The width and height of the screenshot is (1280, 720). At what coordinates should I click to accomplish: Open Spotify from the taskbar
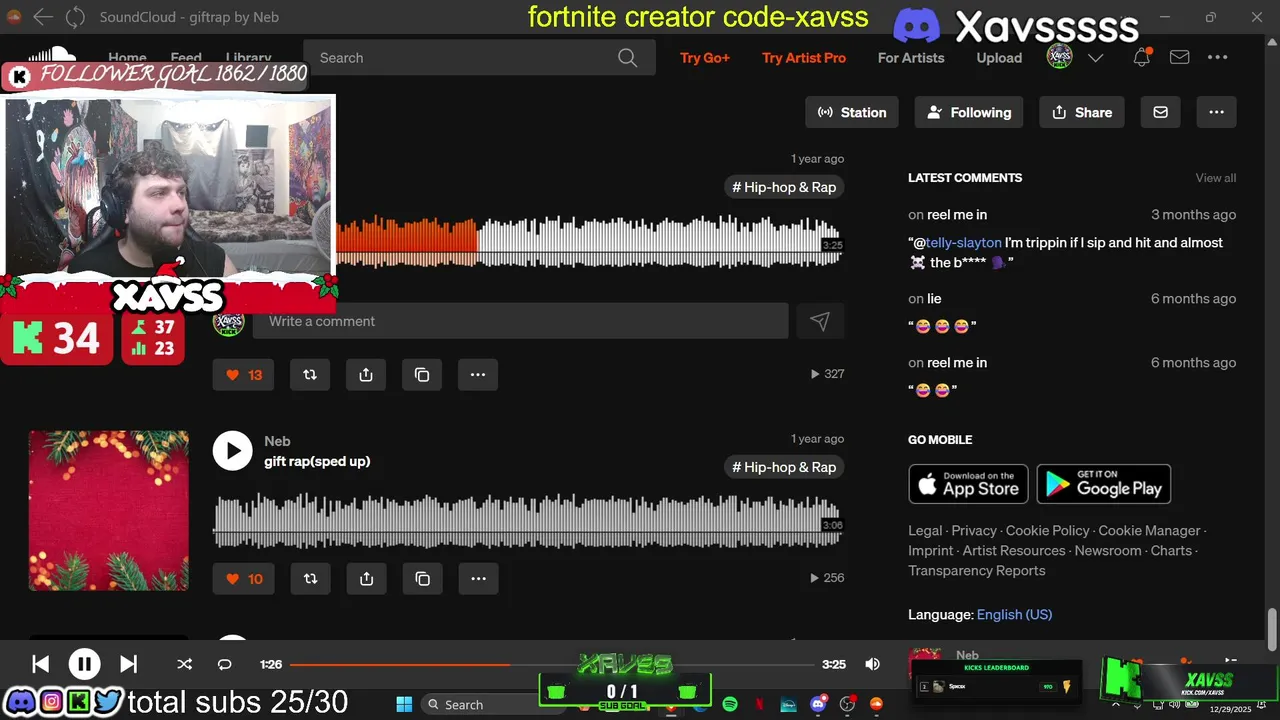730,704
